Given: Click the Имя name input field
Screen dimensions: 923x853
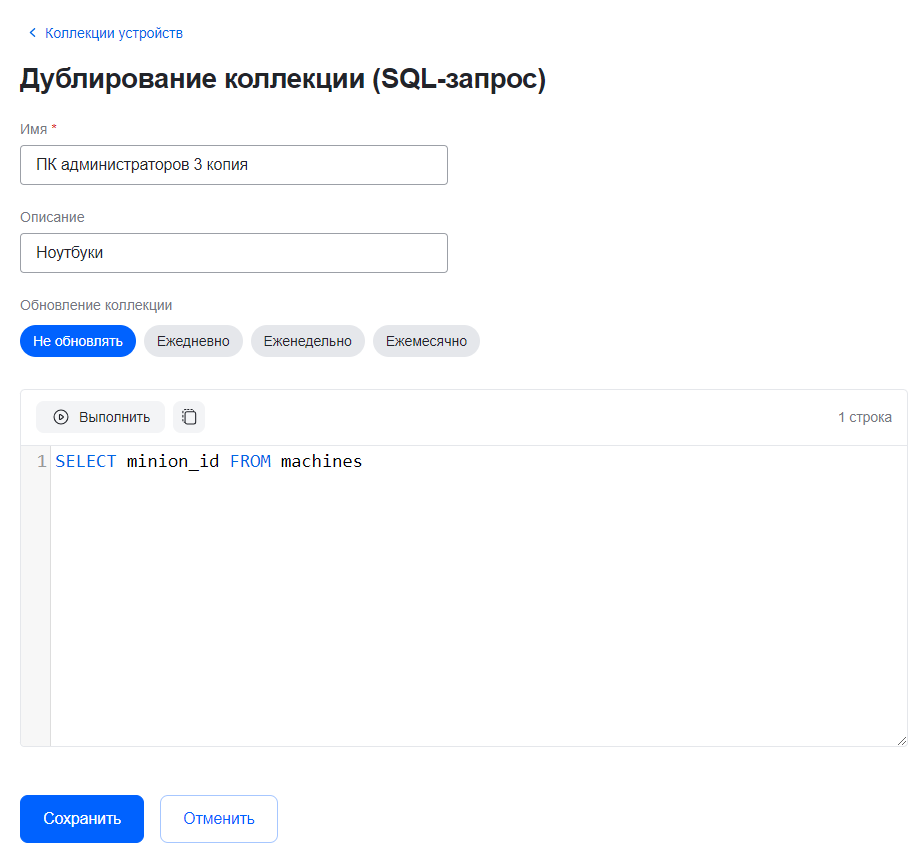Looking at the screenshot, I should coord(233,165).
